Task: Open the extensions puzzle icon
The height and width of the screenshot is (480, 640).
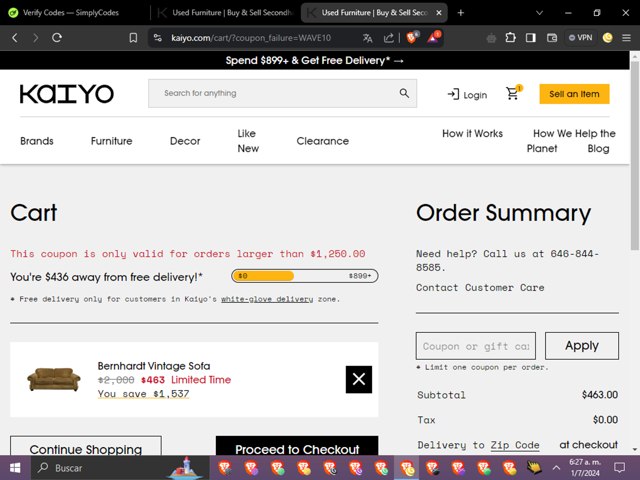Action: point(510,38)
